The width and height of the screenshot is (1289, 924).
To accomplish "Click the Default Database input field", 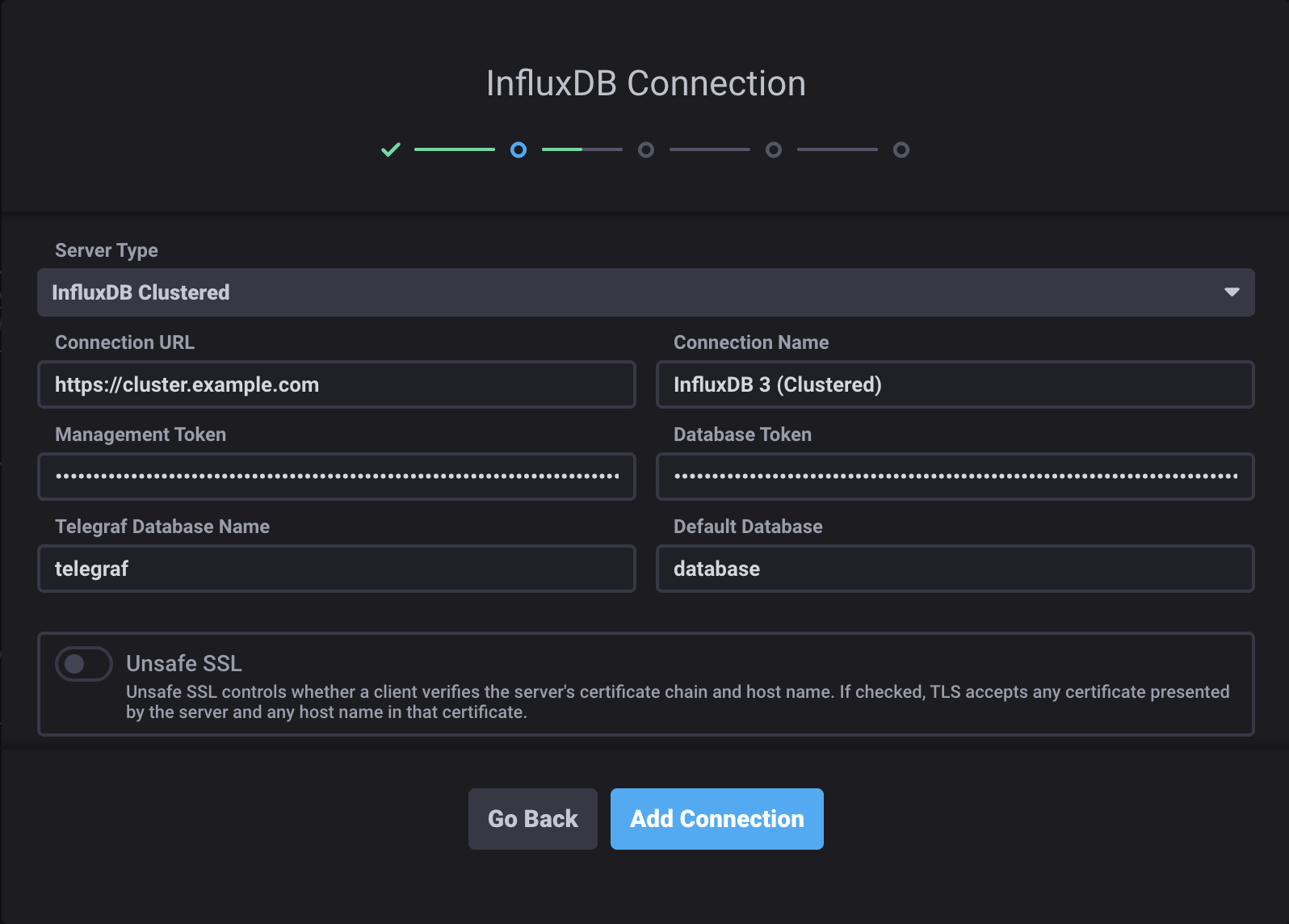I will point(955,569).
